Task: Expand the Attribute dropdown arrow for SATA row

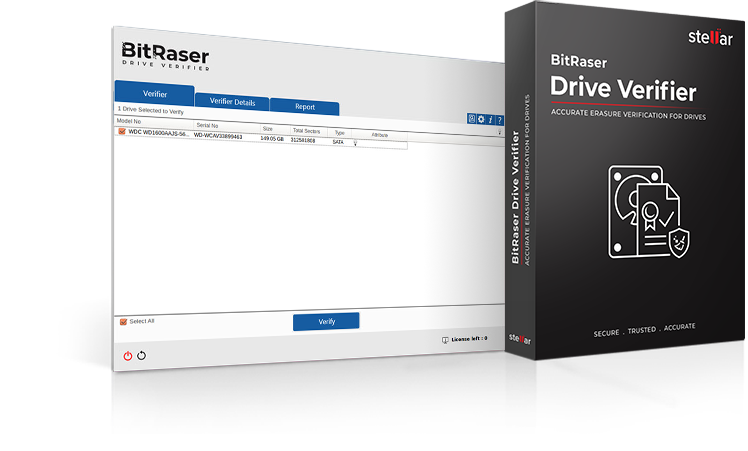Action: [355, 143]
